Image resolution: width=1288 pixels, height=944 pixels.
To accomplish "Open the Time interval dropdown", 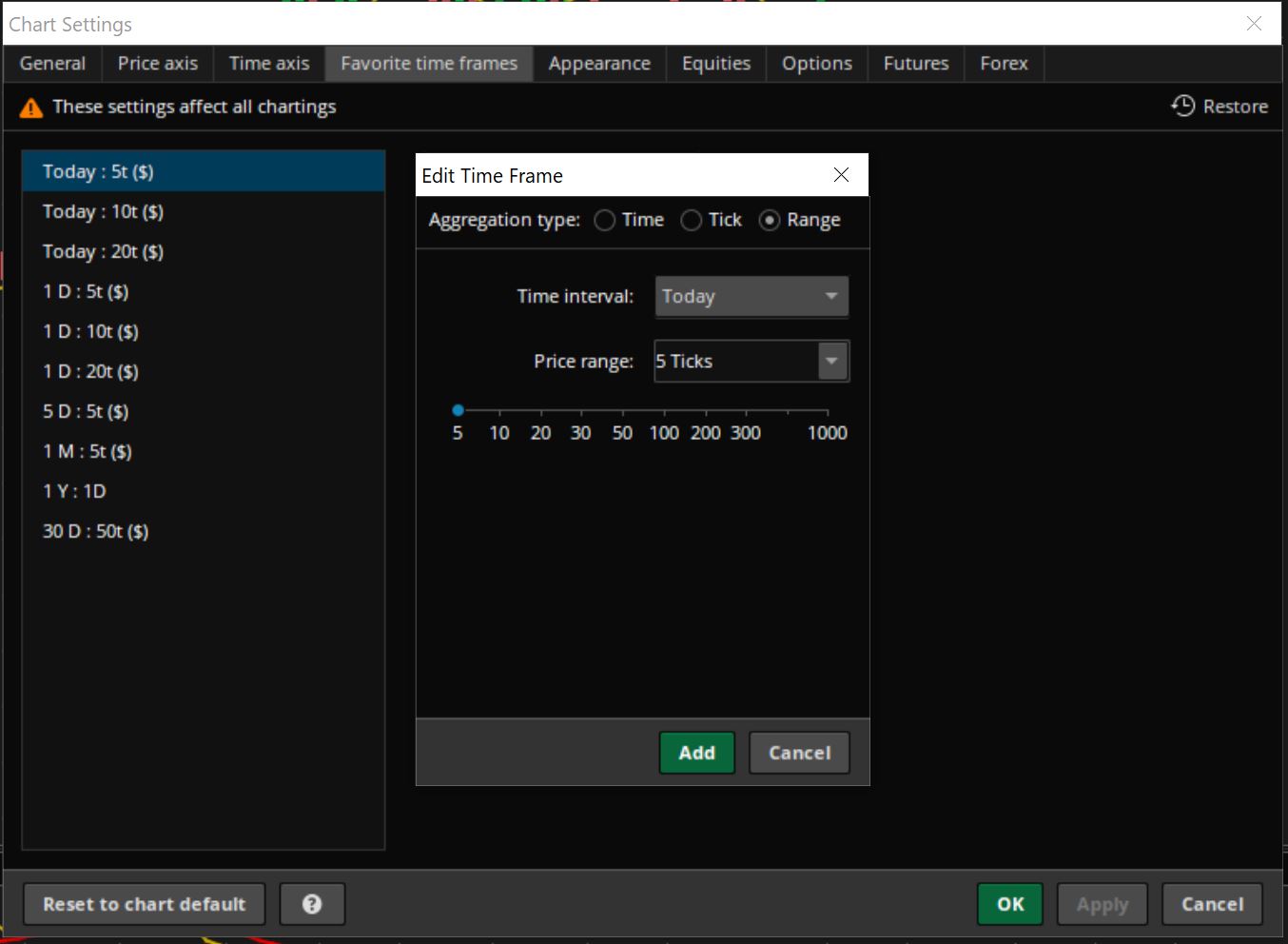I will click(751, 296).
